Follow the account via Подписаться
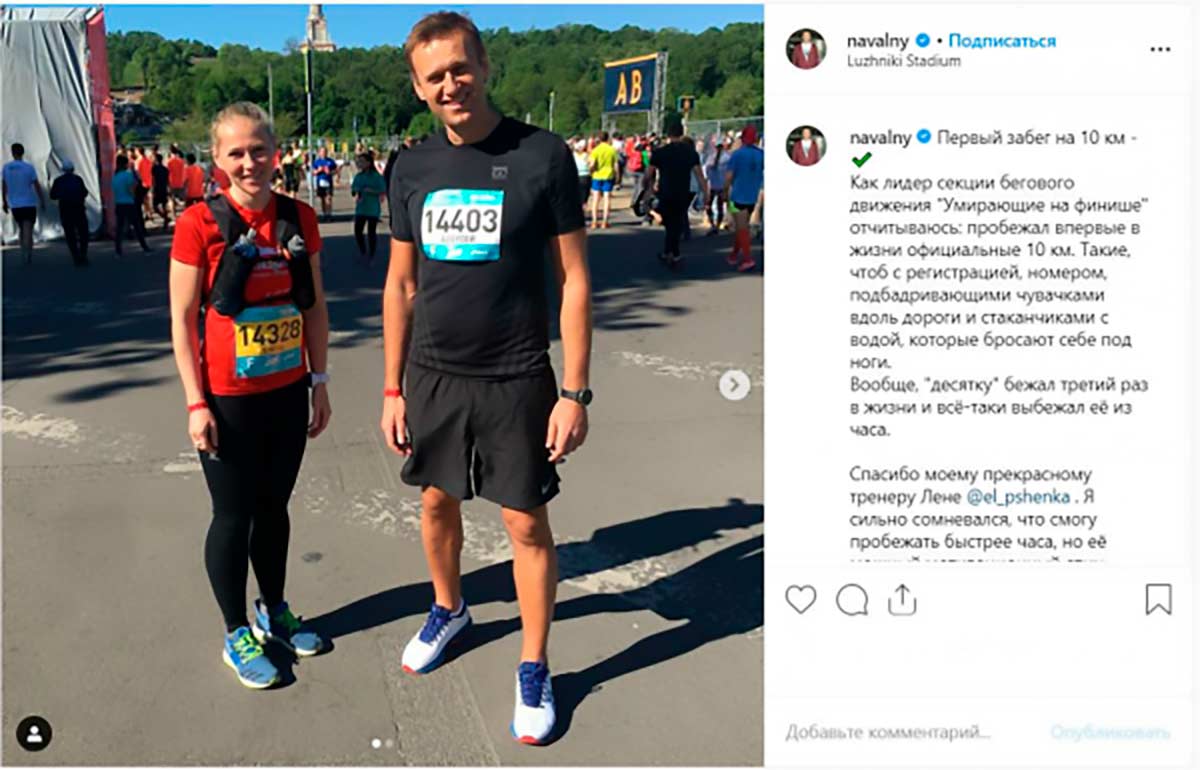This screenshot has width=1200, height=770. (1002, 41)
